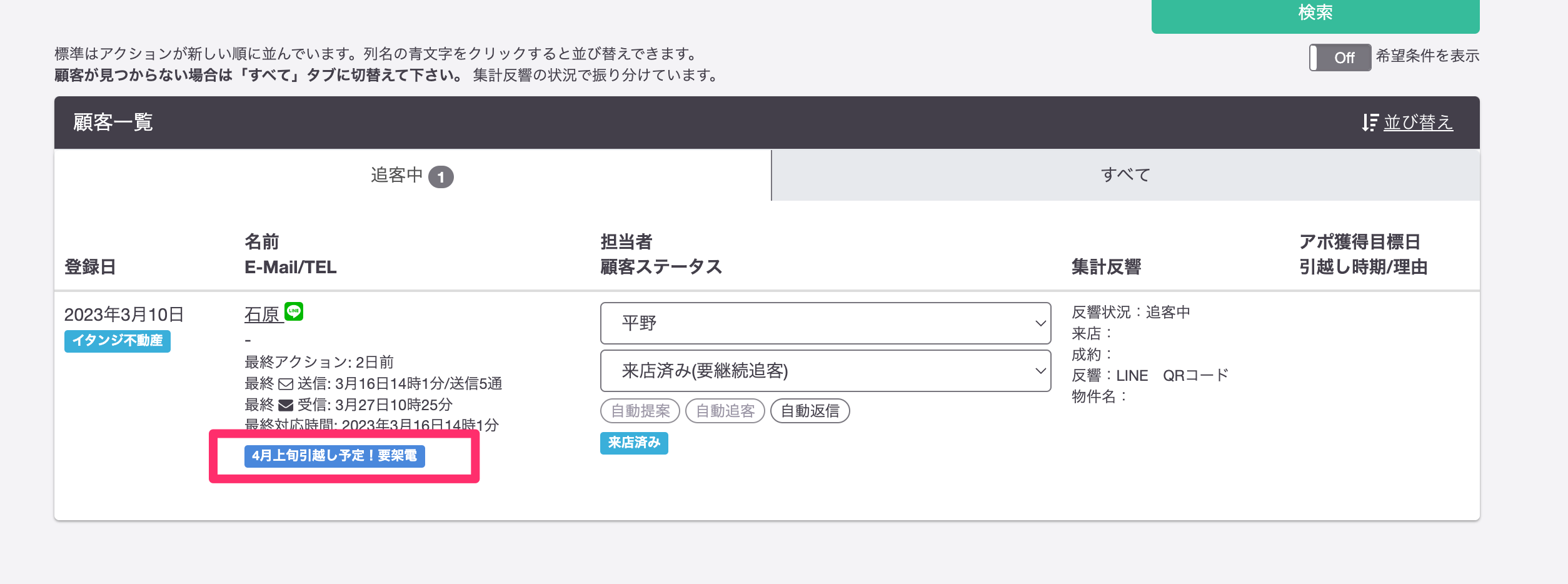The width and height of the screenshot is (1568, 584).
Task: Click the E-Mail/TEL column header
Action: tap(291, 267)
